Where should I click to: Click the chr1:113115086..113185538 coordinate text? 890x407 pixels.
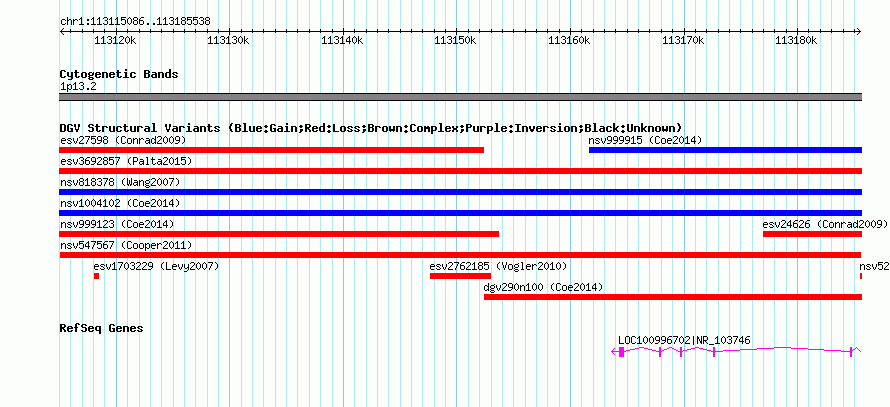[135, 22]
